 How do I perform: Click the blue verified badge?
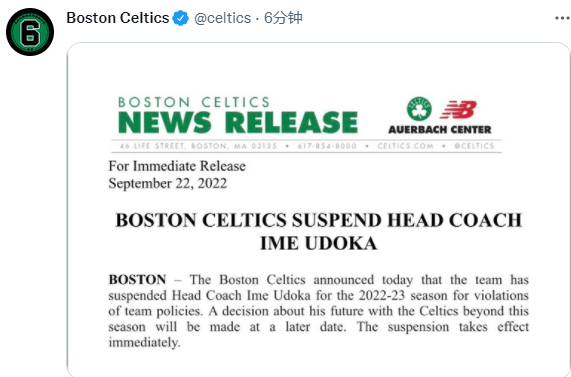180,18
